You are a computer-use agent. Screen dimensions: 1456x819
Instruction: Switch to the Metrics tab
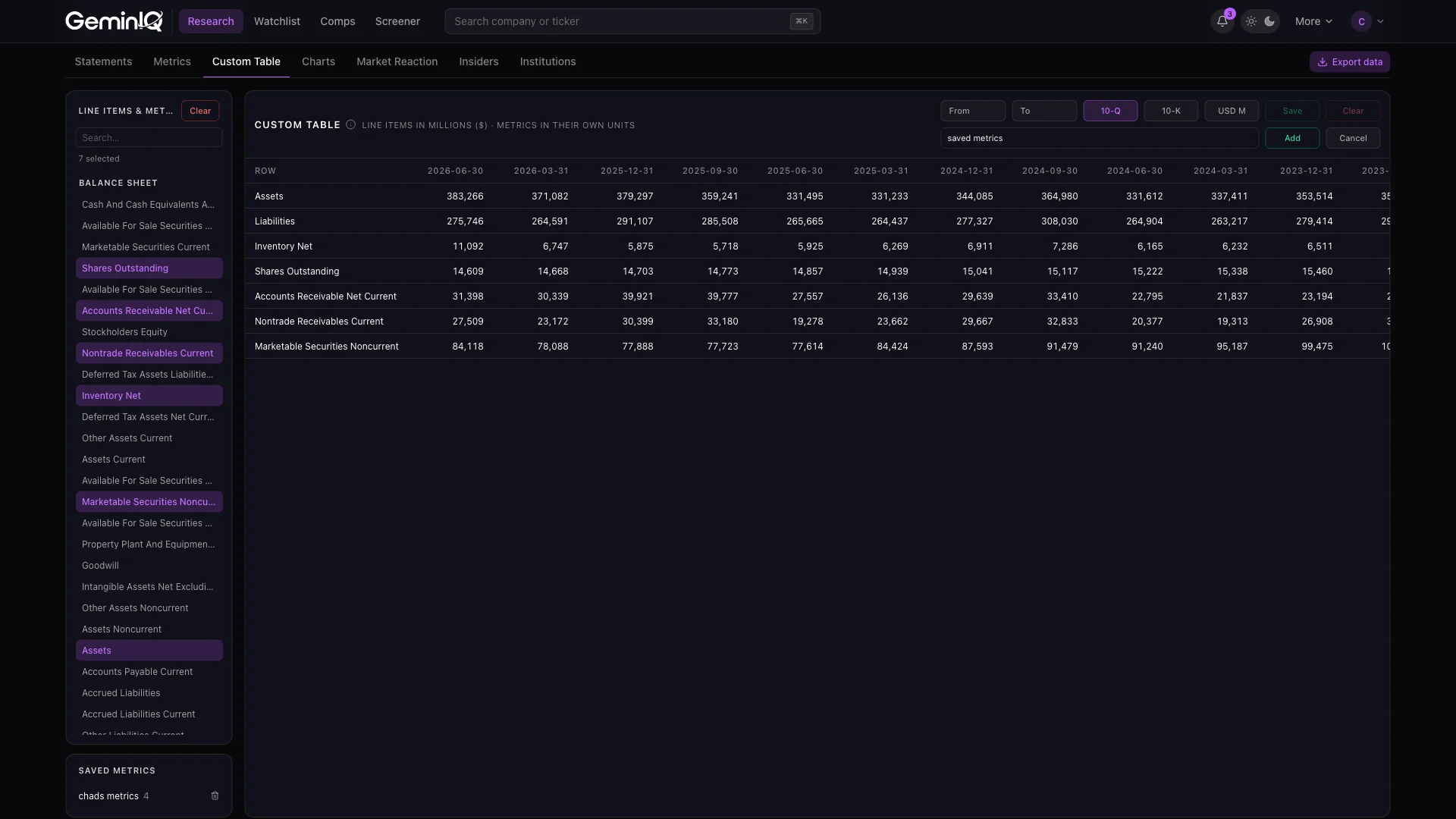172,61
